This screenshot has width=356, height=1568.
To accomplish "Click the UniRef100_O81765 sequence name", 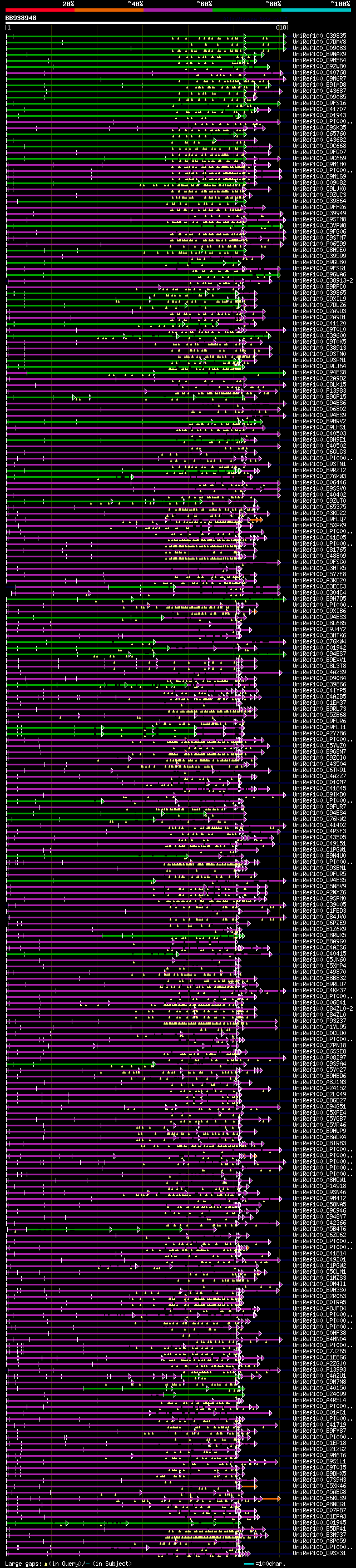I will (x=319, y=549).
